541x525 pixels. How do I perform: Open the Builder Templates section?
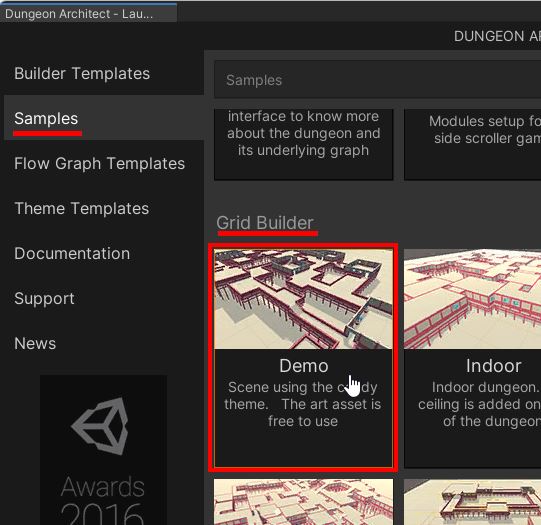click(x=82, y=73)
